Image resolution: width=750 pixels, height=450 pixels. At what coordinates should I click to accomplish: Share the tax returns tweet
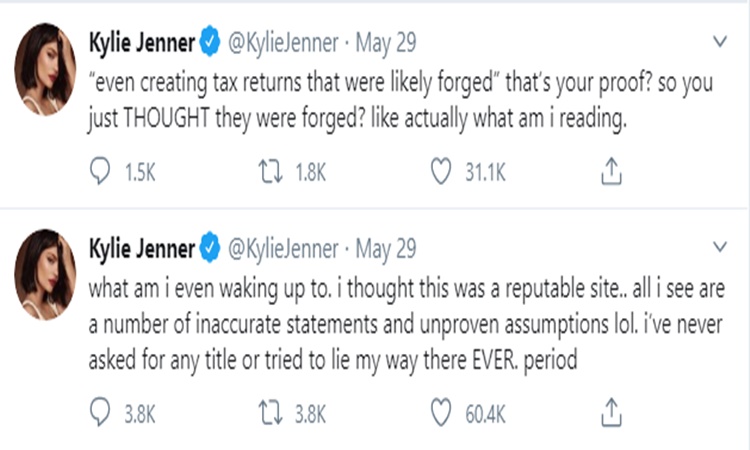pos(610,173)
